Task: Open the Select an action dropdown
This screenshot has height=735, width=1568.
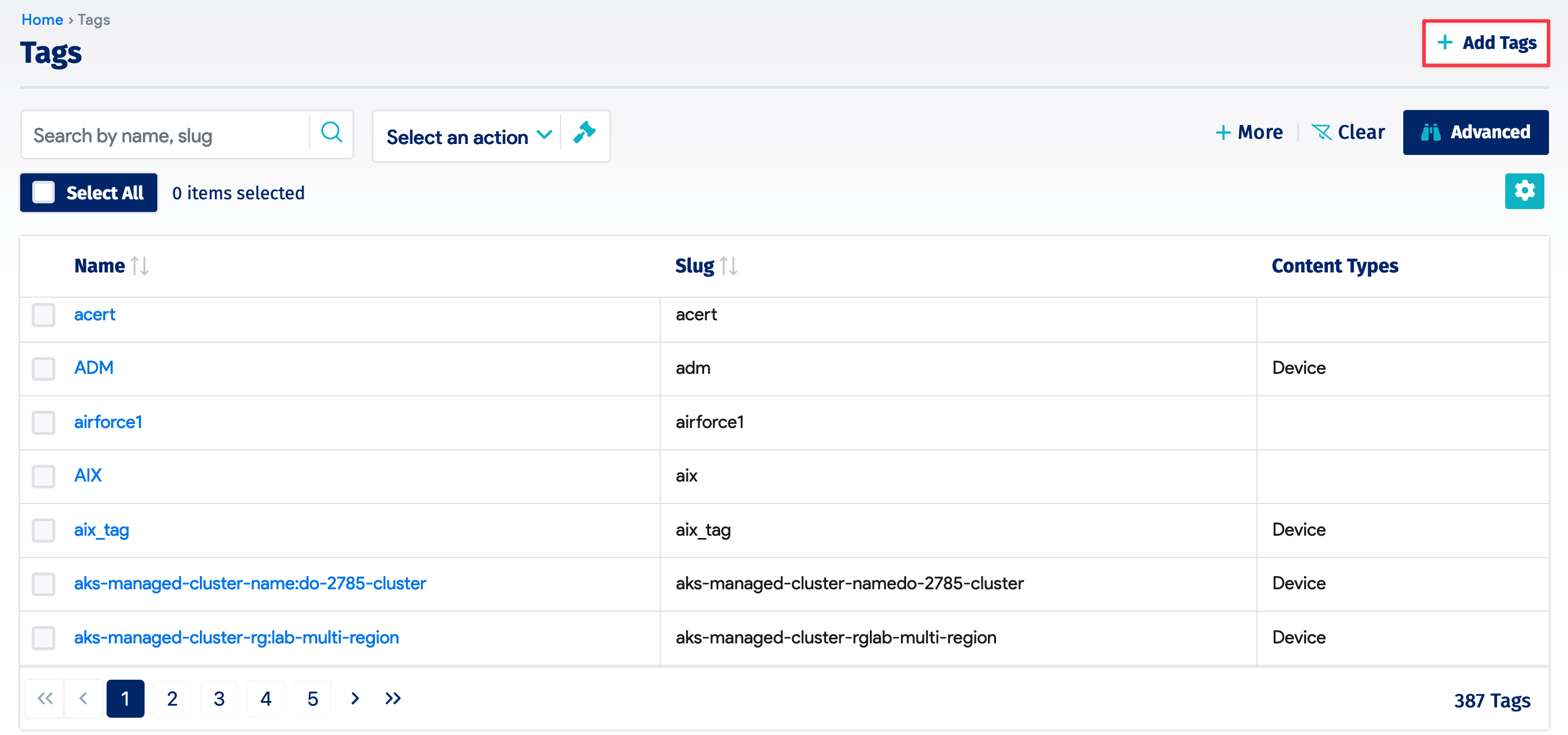Action: pyautogui.click(x=468, y=137)
